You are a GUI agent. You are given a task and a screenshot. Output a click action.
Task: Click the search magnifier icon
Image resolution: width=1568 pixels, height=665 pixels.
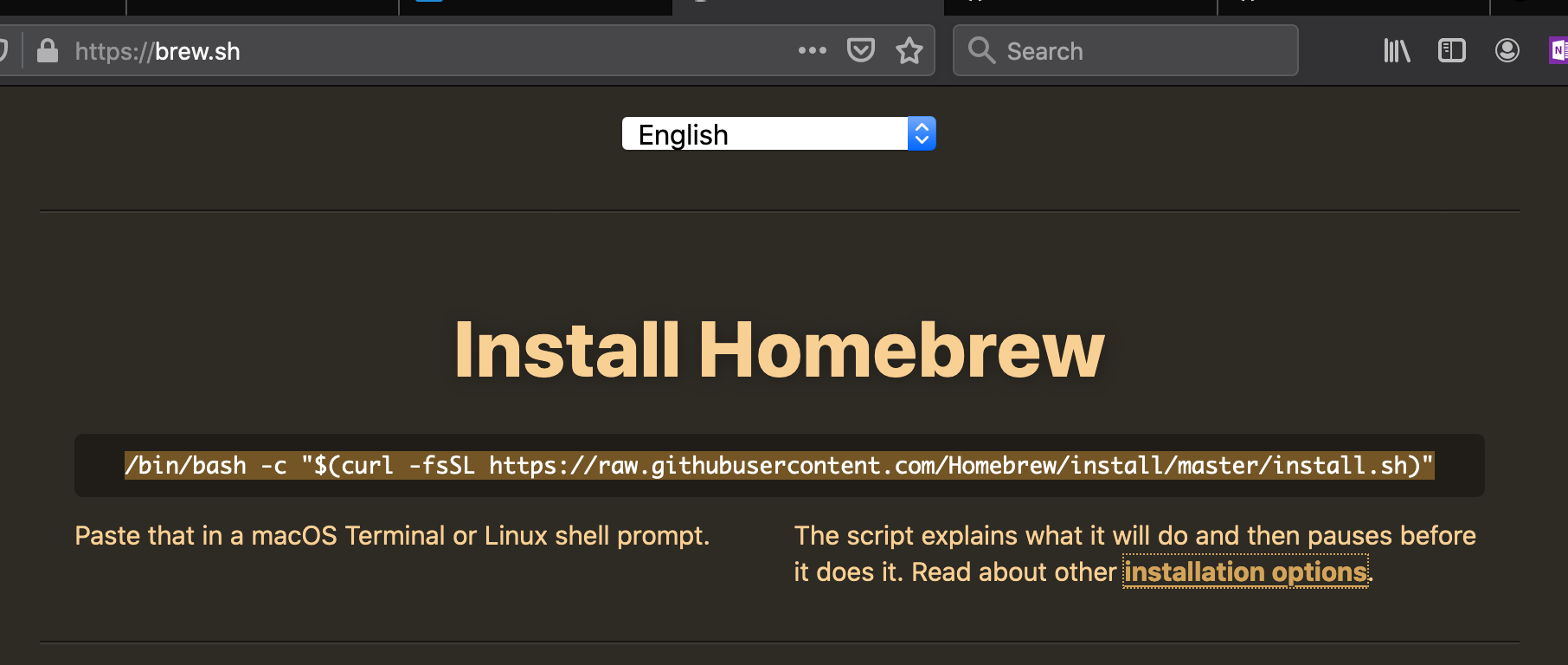tap(980, 50)
